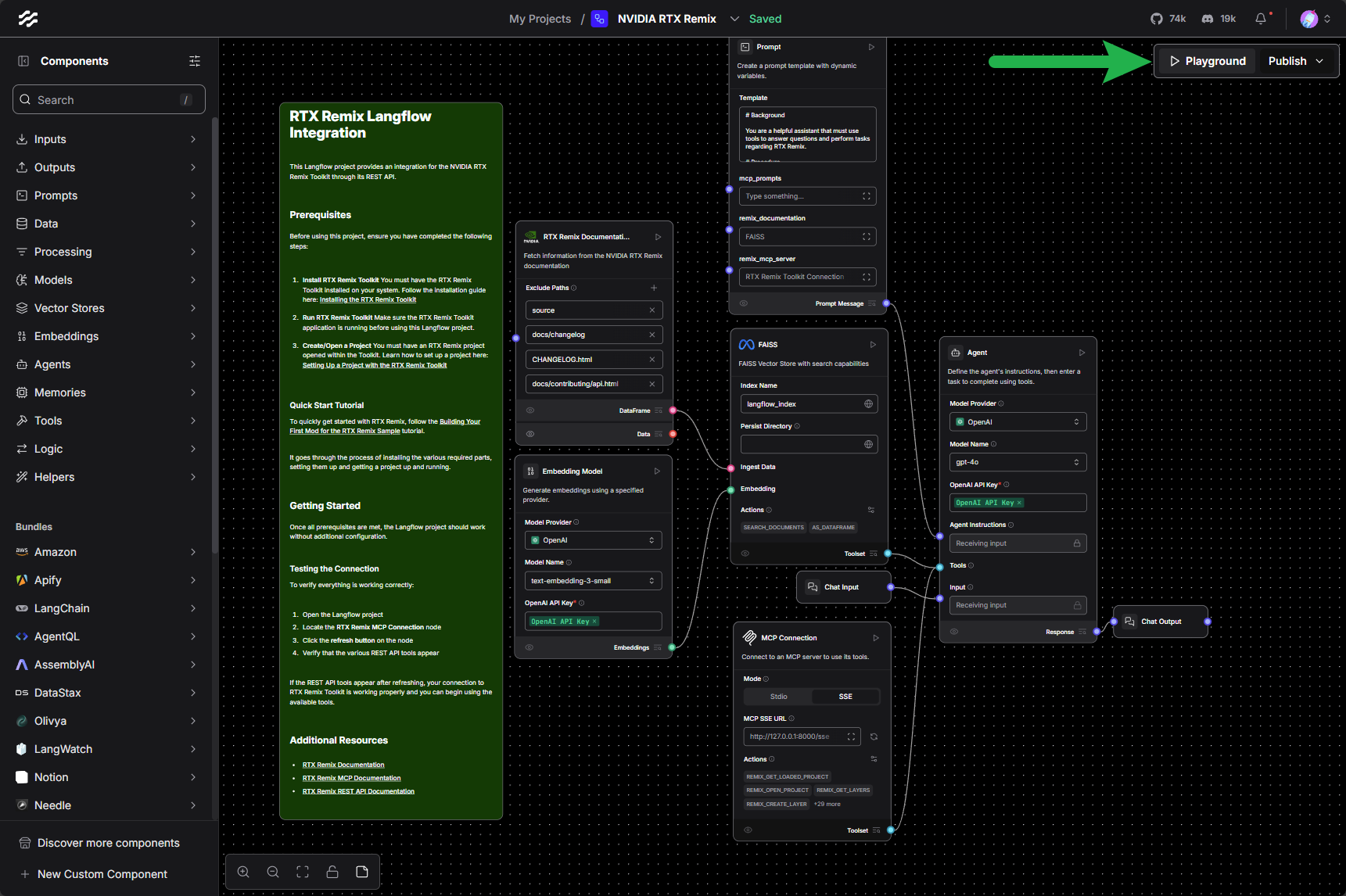Refresh the MCP SSE URL

(x=874, y=737)
